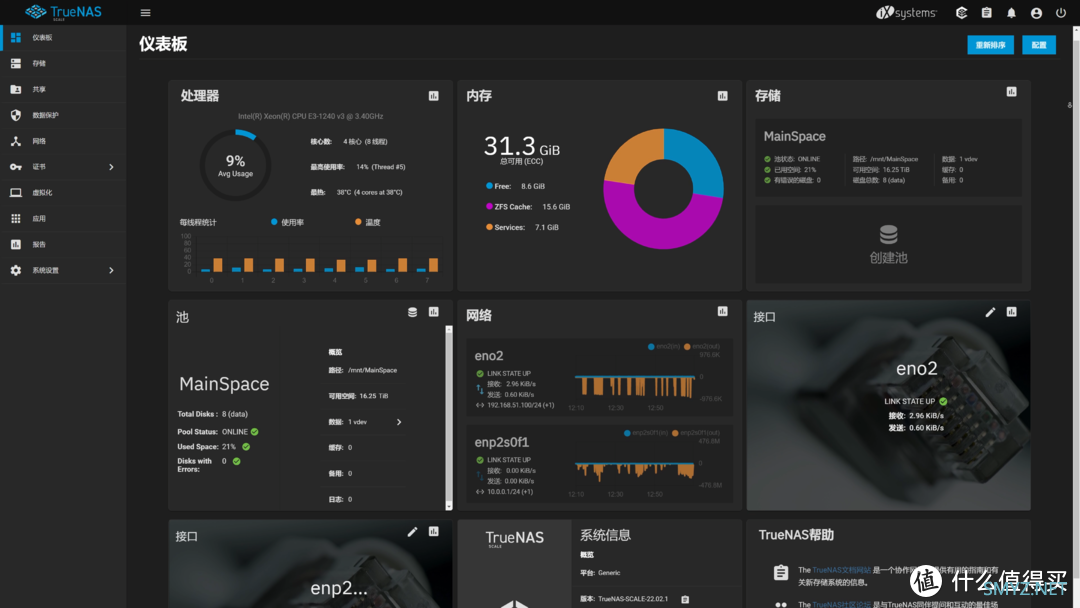Click the Free: 8.6 GiB memory entry

tap(515, 186)
